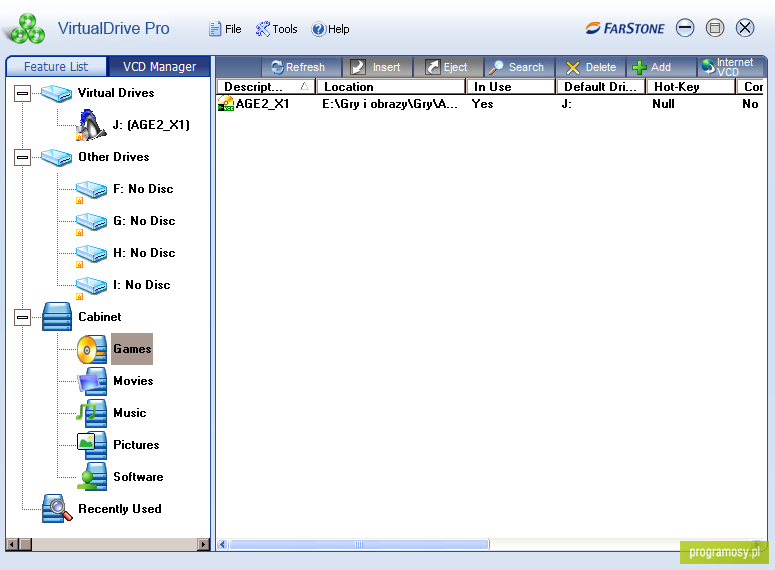
Task: Click the Virtual Drives tree label
Action: point(116,93)
